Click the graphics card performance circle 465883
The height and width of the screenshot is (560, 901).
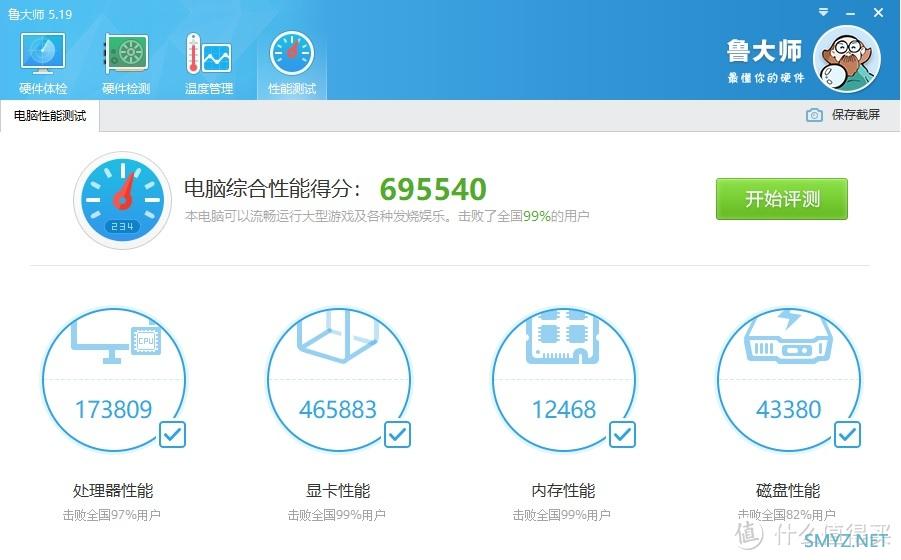click(338, 380)
